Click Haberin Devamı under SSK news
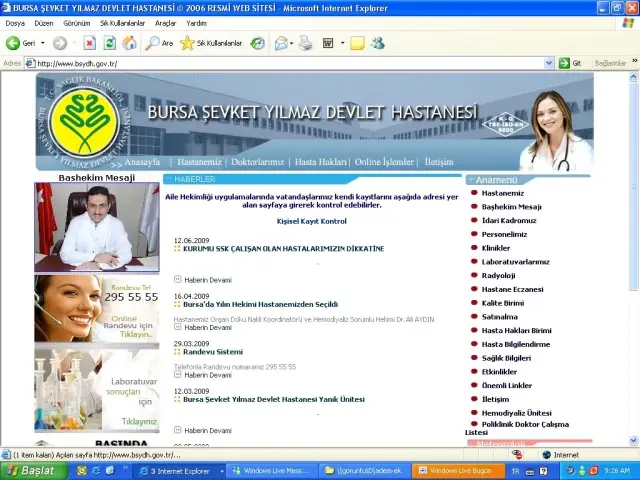This screenshot has height=480, width=640. [208, 280]
